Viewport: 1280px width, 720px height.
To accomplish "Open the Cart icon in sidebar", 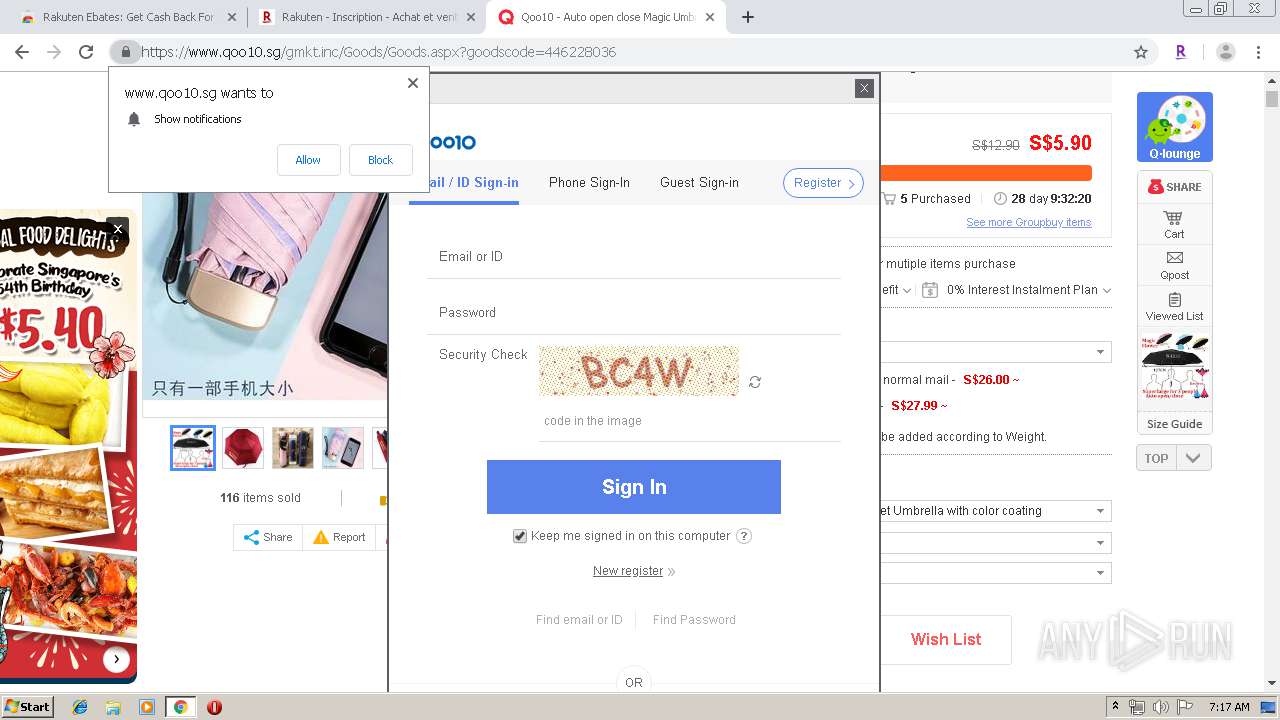I will 1174,224.
